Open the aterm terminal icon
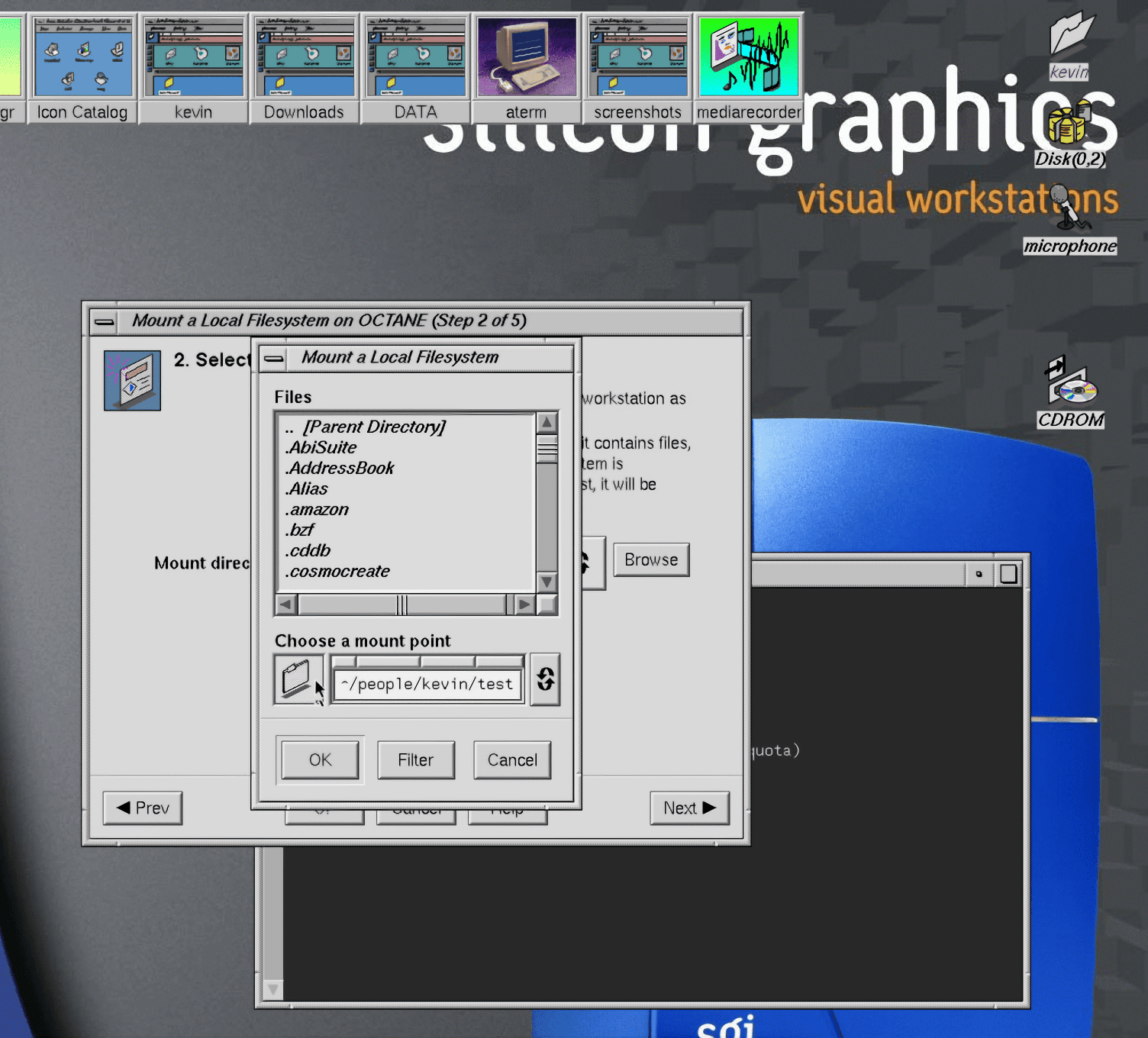Image resolution: width=1148 pixels, height=1038 pixels. pos(527,68)
